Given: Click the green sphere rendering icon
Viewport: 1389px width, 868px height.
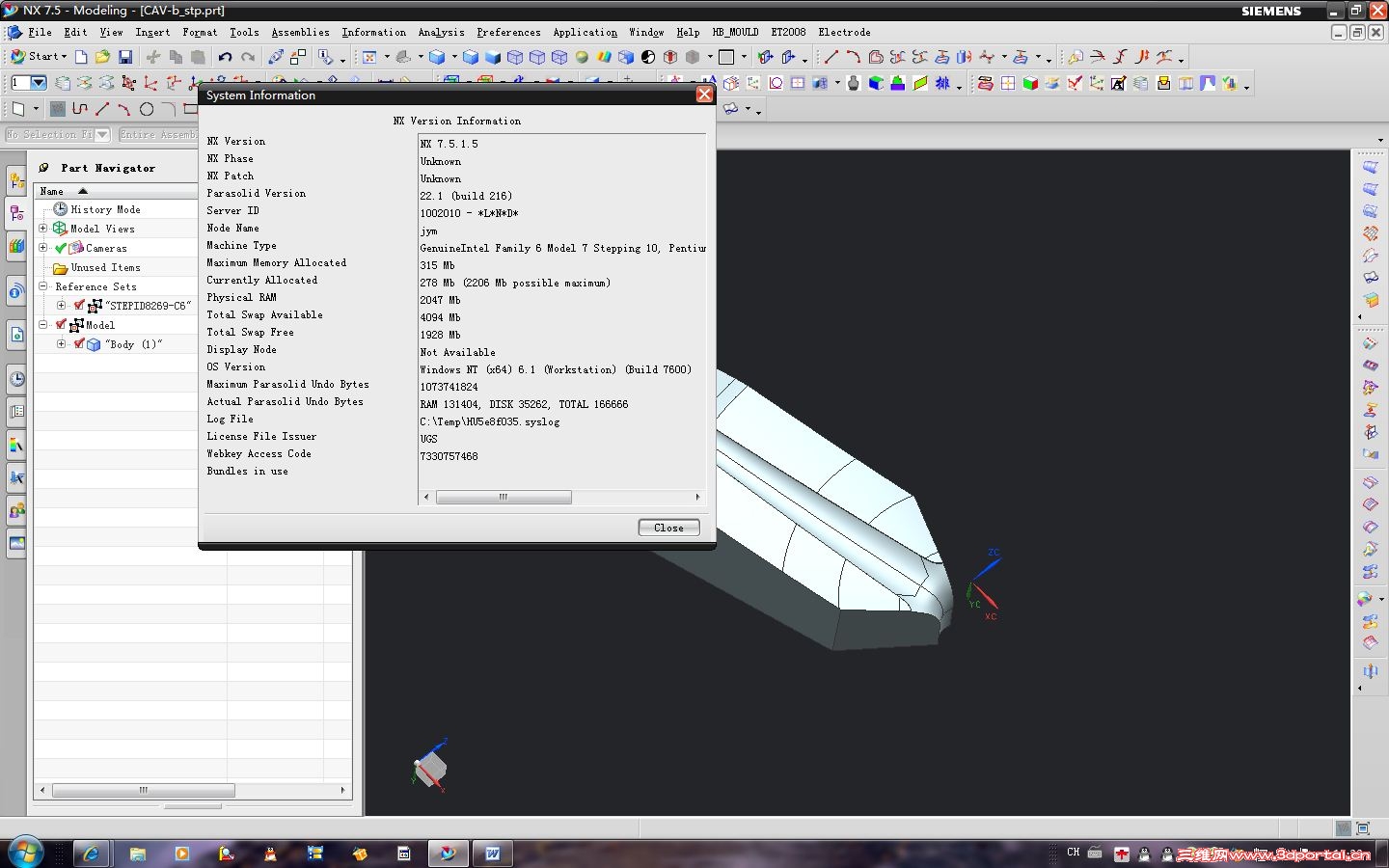Looking at the screenshot, I should coord(582,57).
